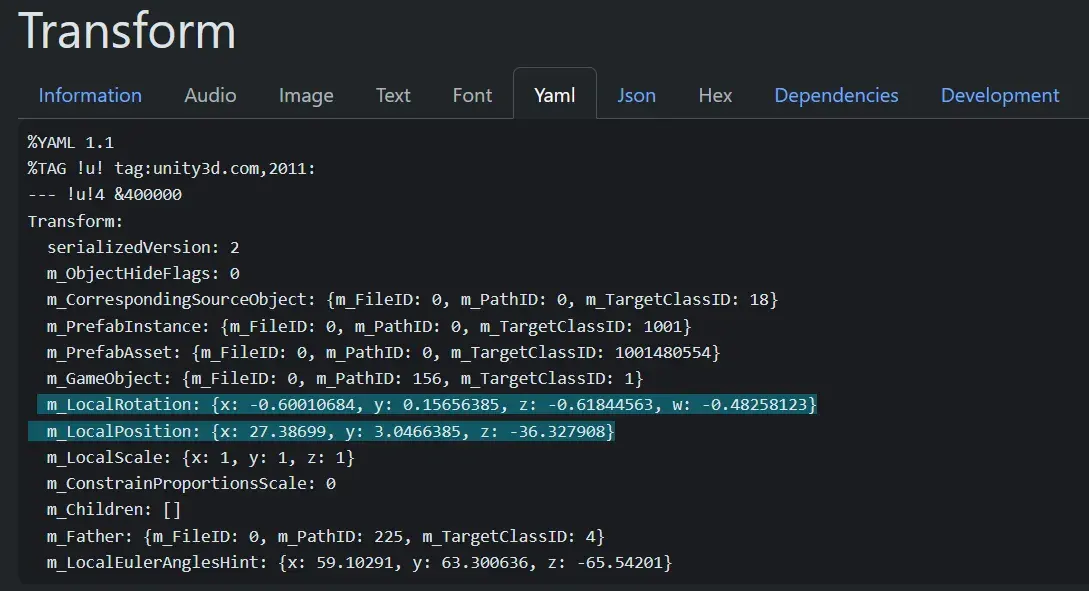
Task: Select the Image tab
Action: pyautogui.click(x=306, y=95)
